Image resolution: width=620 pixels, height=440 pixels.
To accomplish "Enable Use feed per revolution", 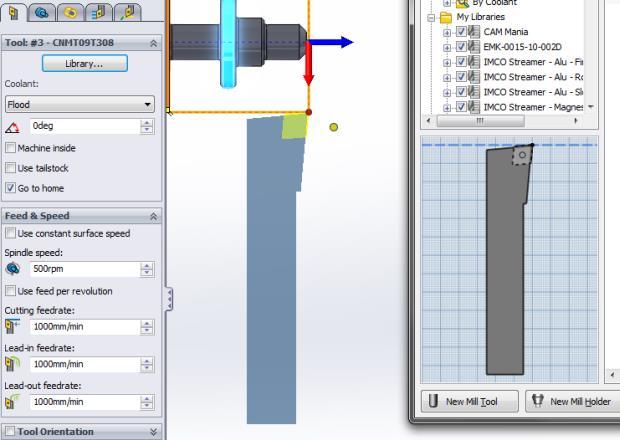I will point(11,291).
